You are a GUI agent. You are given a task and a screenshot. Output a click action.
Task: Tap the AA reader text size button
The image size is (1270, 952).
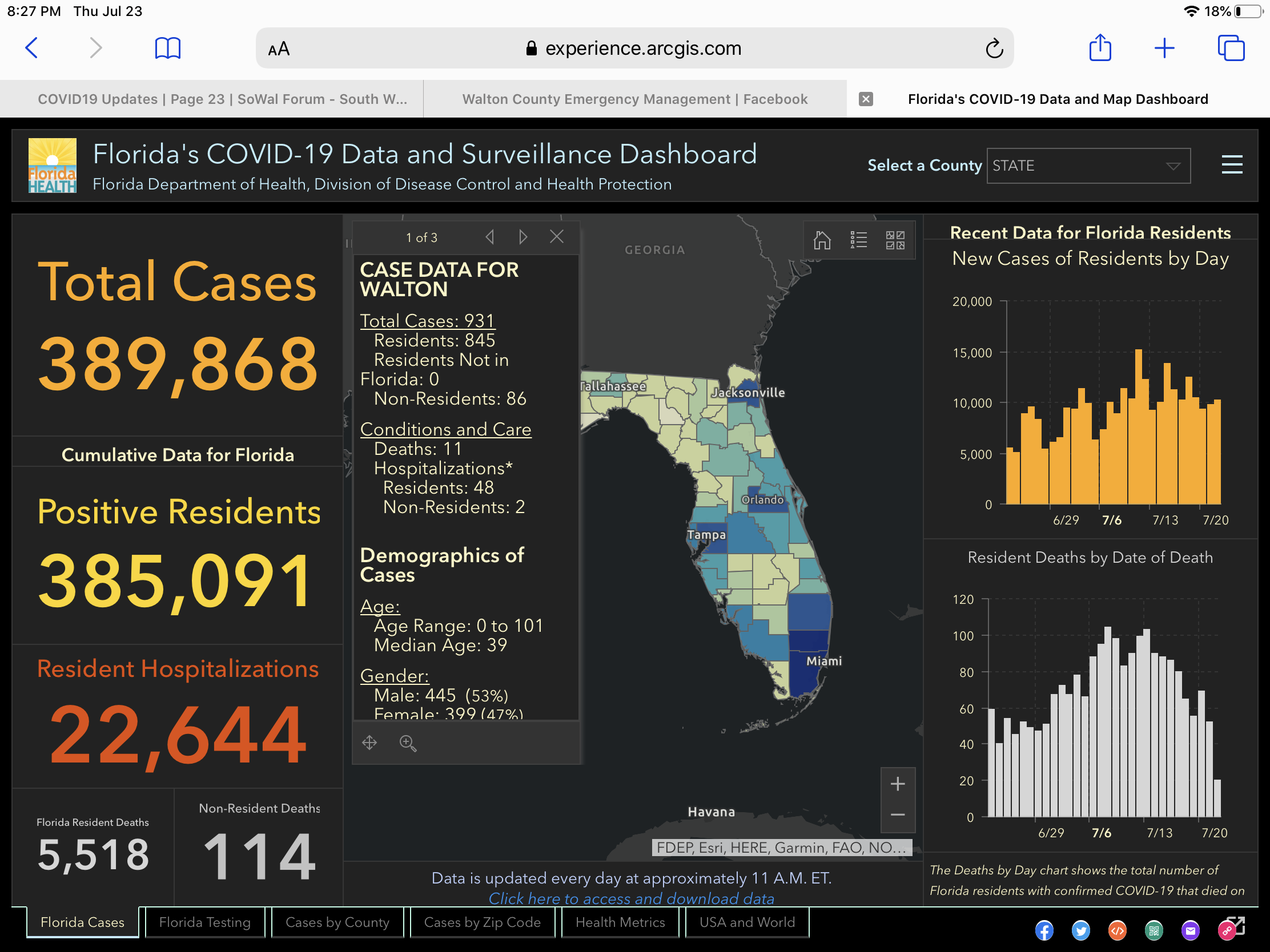(x=279, y=49)
